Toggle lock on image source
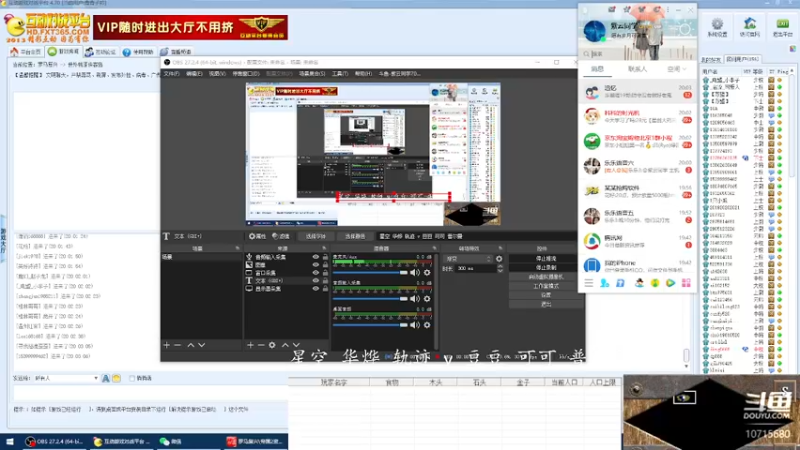 pos(325,265)
